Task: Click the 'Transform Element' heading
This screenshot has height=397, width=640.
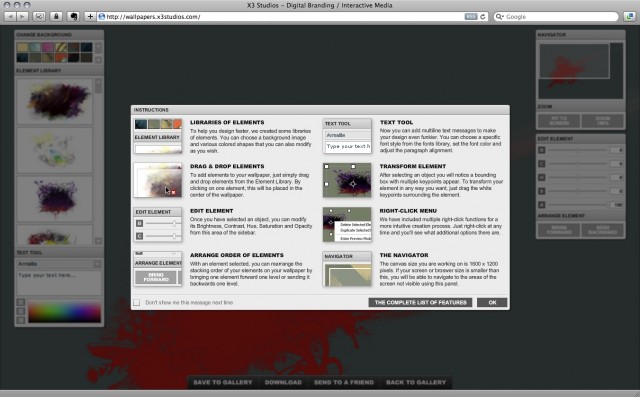Action: tap(413, 166)
